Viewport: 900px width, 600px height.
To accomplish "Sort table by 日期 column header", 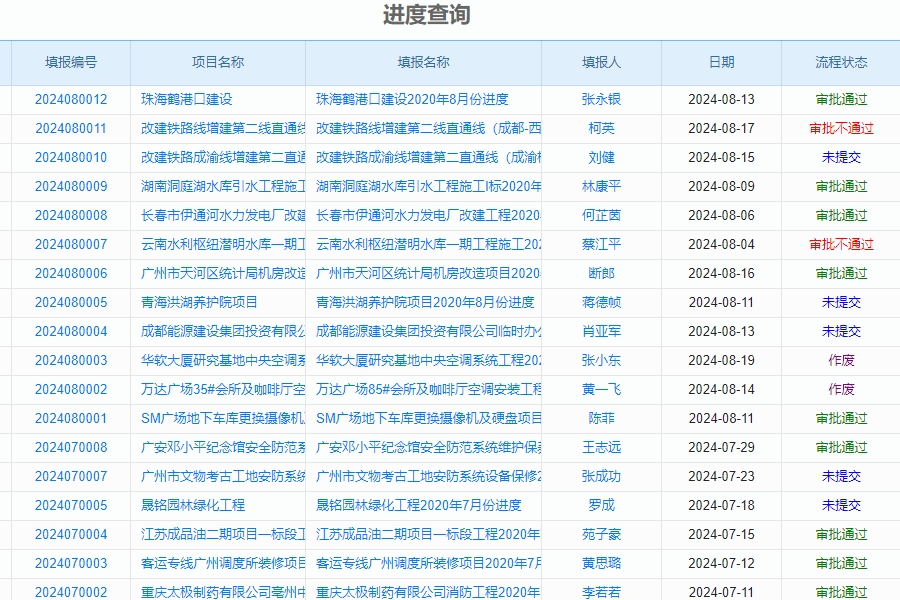I will point(720,62).
